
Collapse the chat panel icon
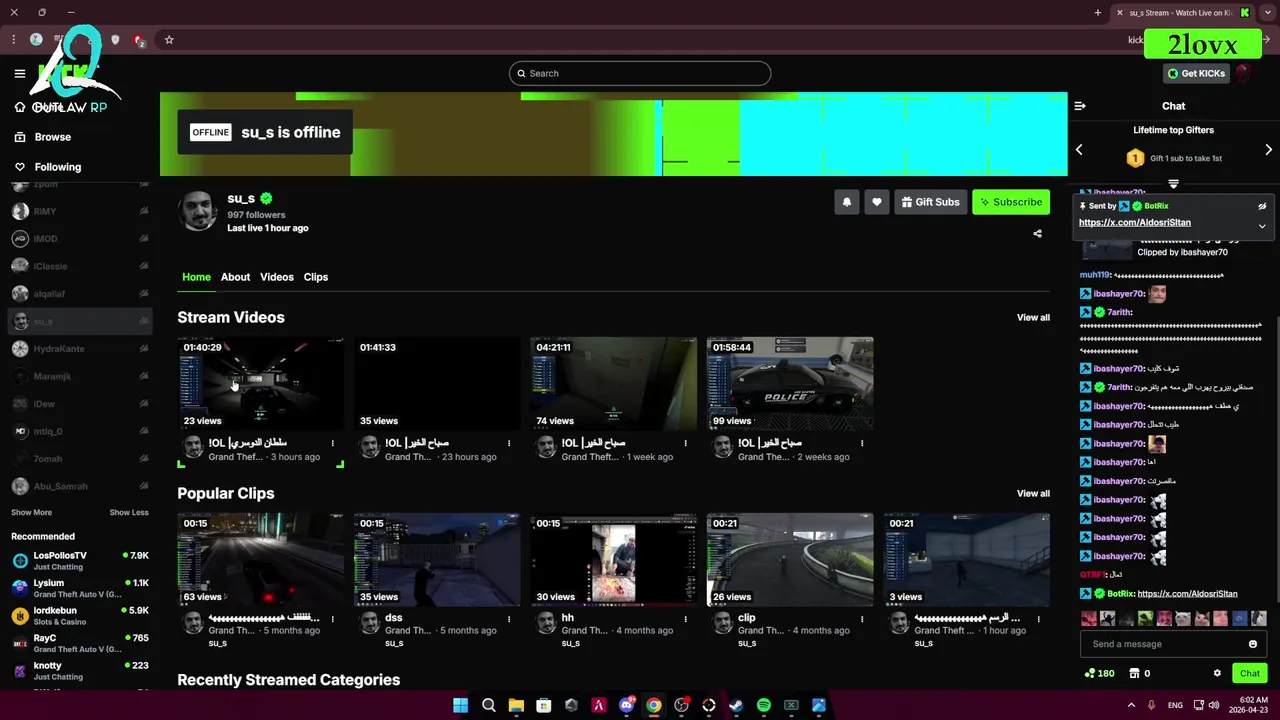tap(1080, 106)
